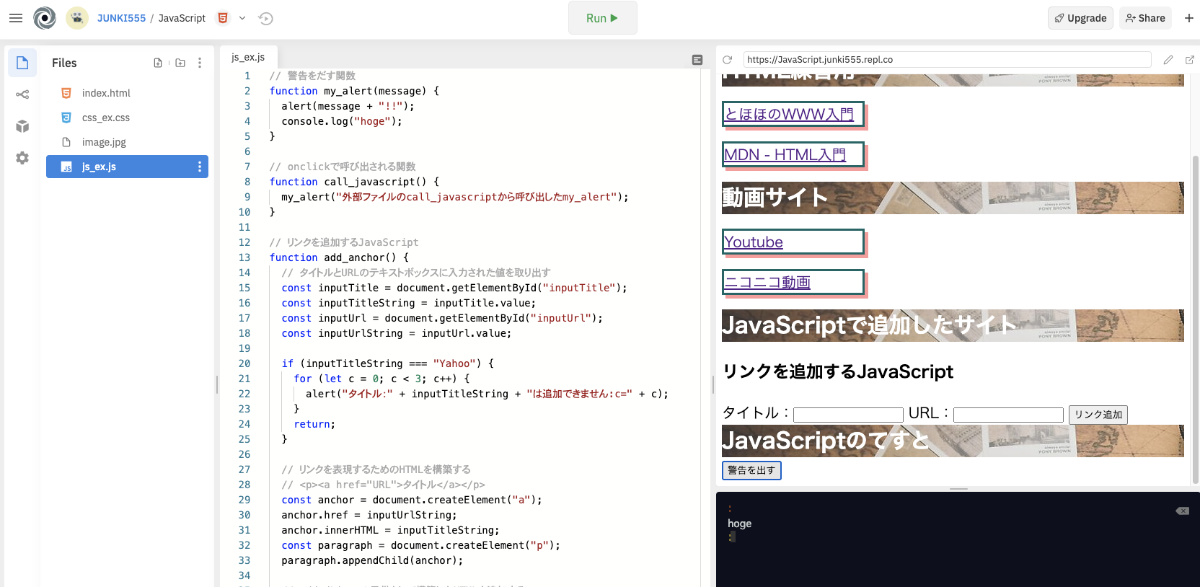Click the JavaScript repl name

click(x=182, y=18)
